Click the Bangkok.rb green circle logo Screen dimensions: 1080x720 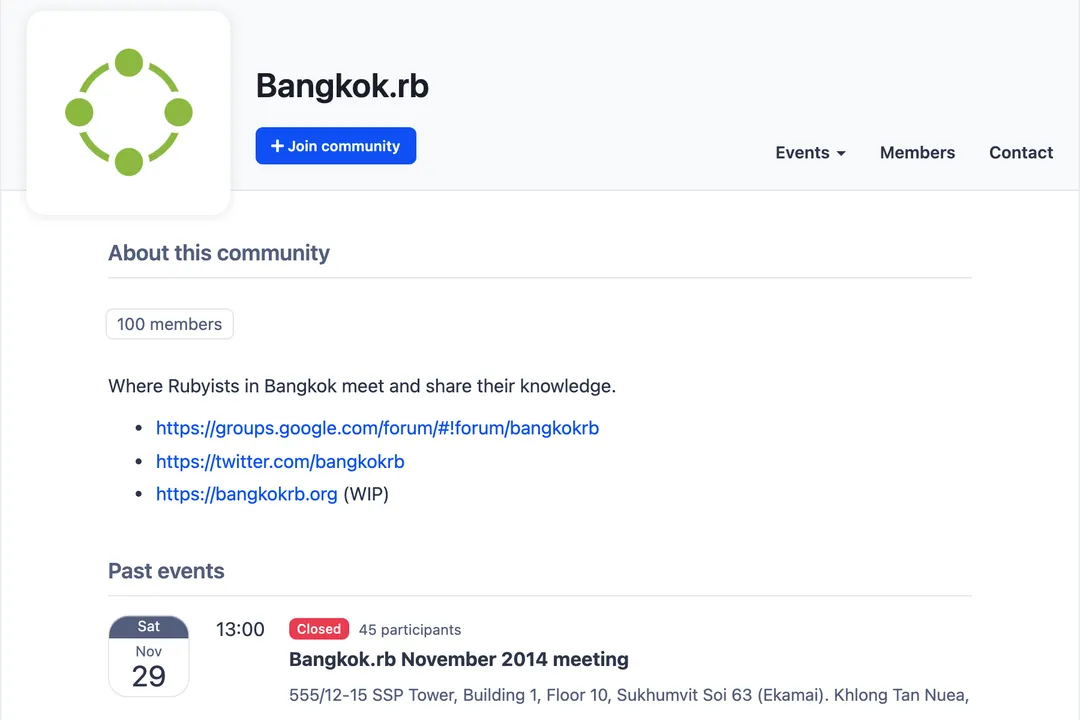[129, 112]
